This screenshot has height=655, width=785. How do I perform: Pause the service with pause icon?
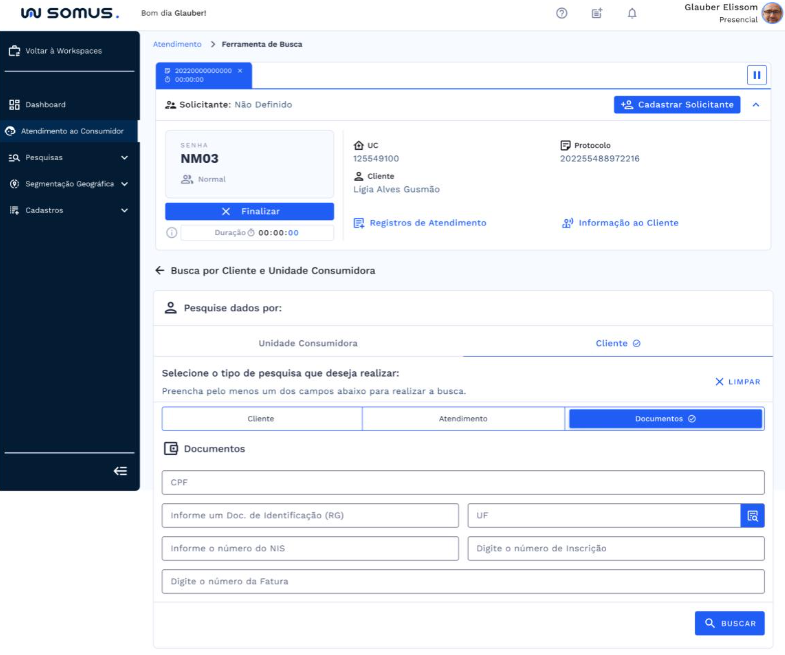(x=756, y=75)
